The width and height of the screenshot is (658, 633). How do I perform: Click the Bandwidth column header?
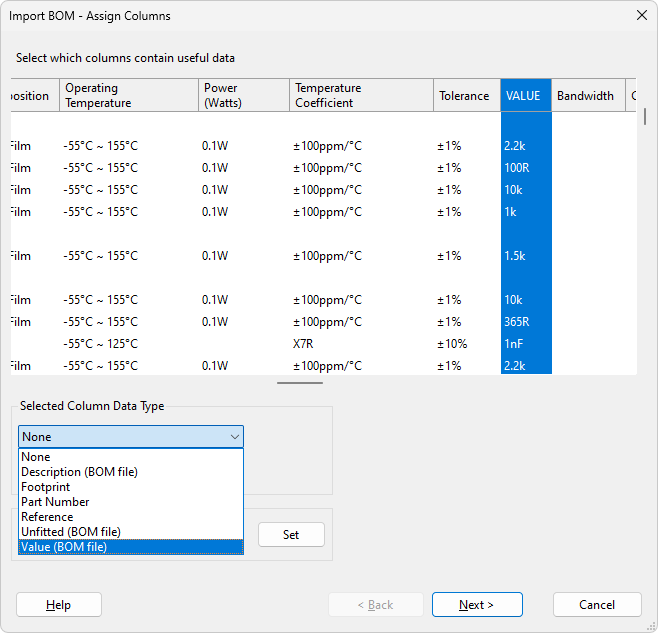[586, 96]
